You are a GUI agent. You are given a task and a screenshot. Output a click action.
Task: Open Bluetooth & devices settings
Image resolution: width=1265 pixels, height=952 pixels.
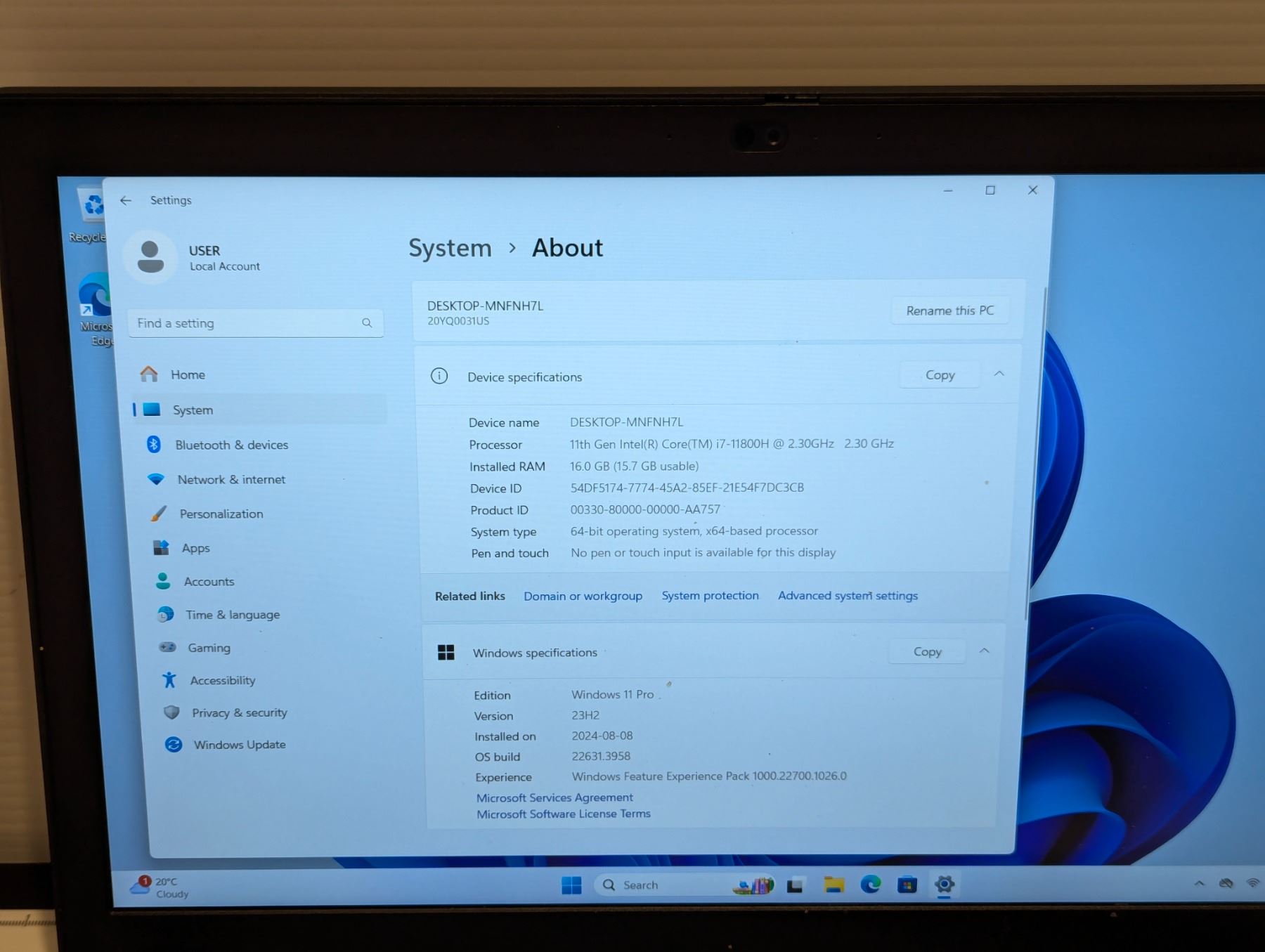231,445
